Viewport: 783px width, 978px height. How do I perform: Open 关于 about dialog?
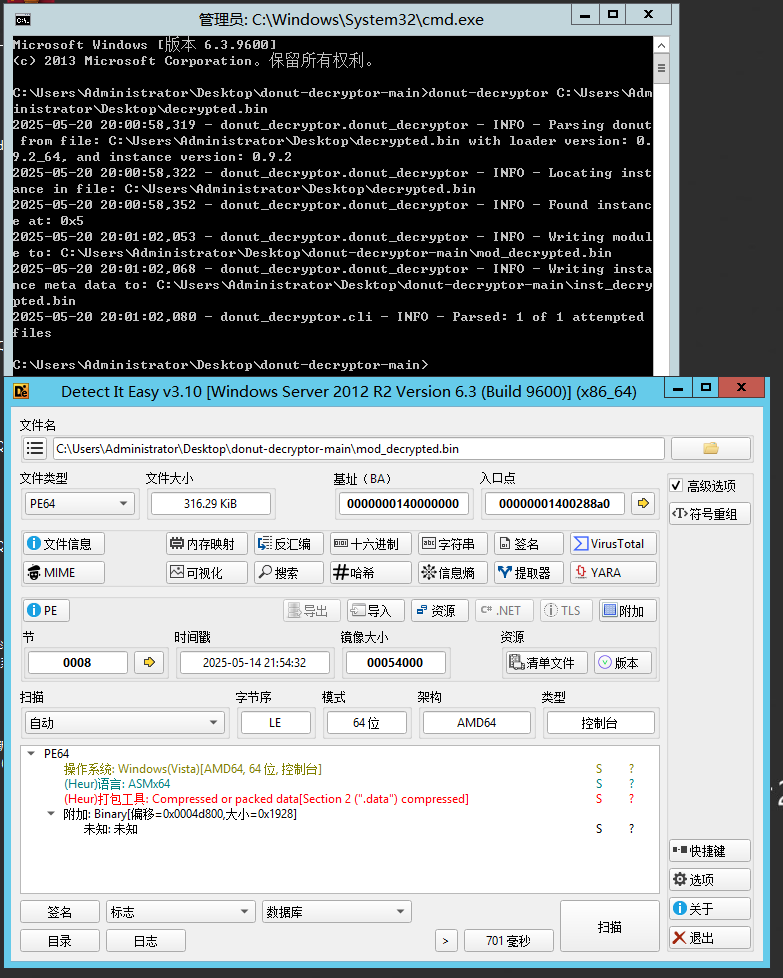[709, 909]
